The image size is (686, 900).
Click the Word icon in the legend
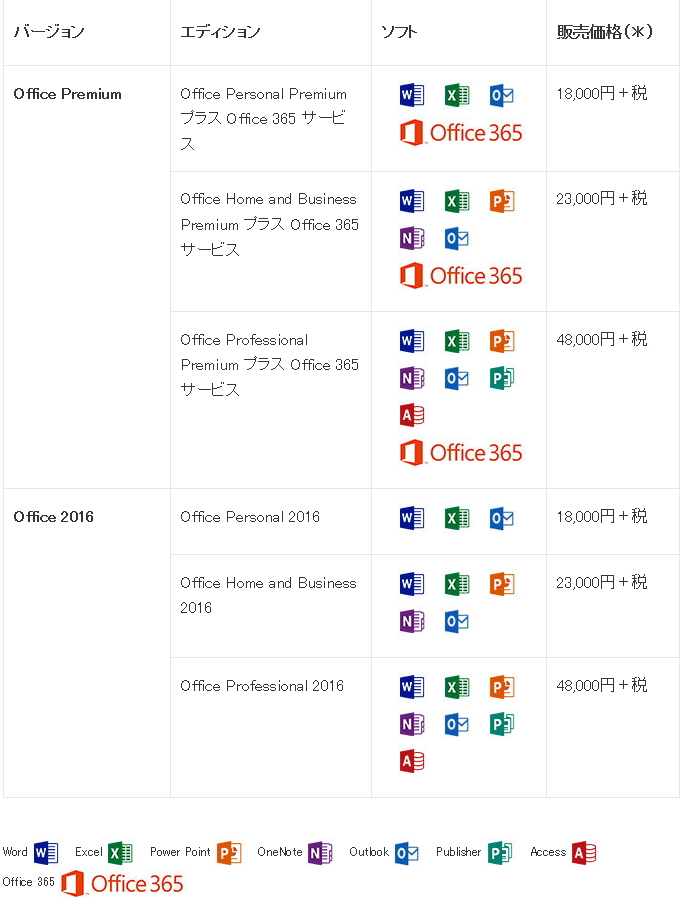point(46,853)
